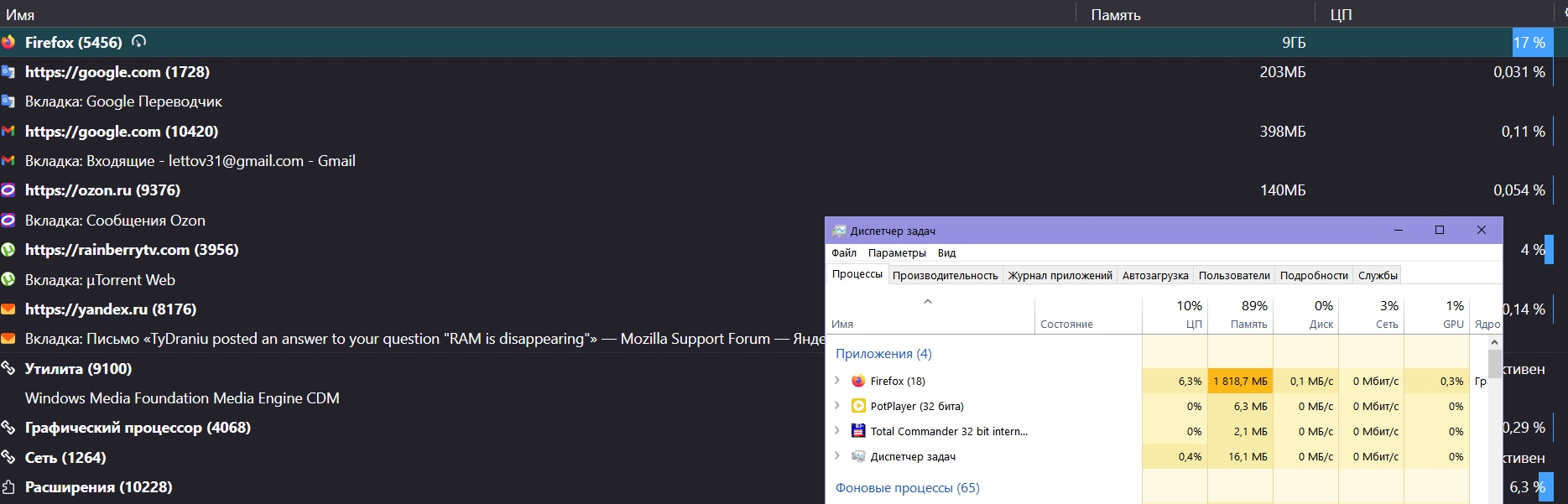Sort Task Manager by ЦП 10% column
Viewport: 1568px width, 504px height.
(1175, 314)
